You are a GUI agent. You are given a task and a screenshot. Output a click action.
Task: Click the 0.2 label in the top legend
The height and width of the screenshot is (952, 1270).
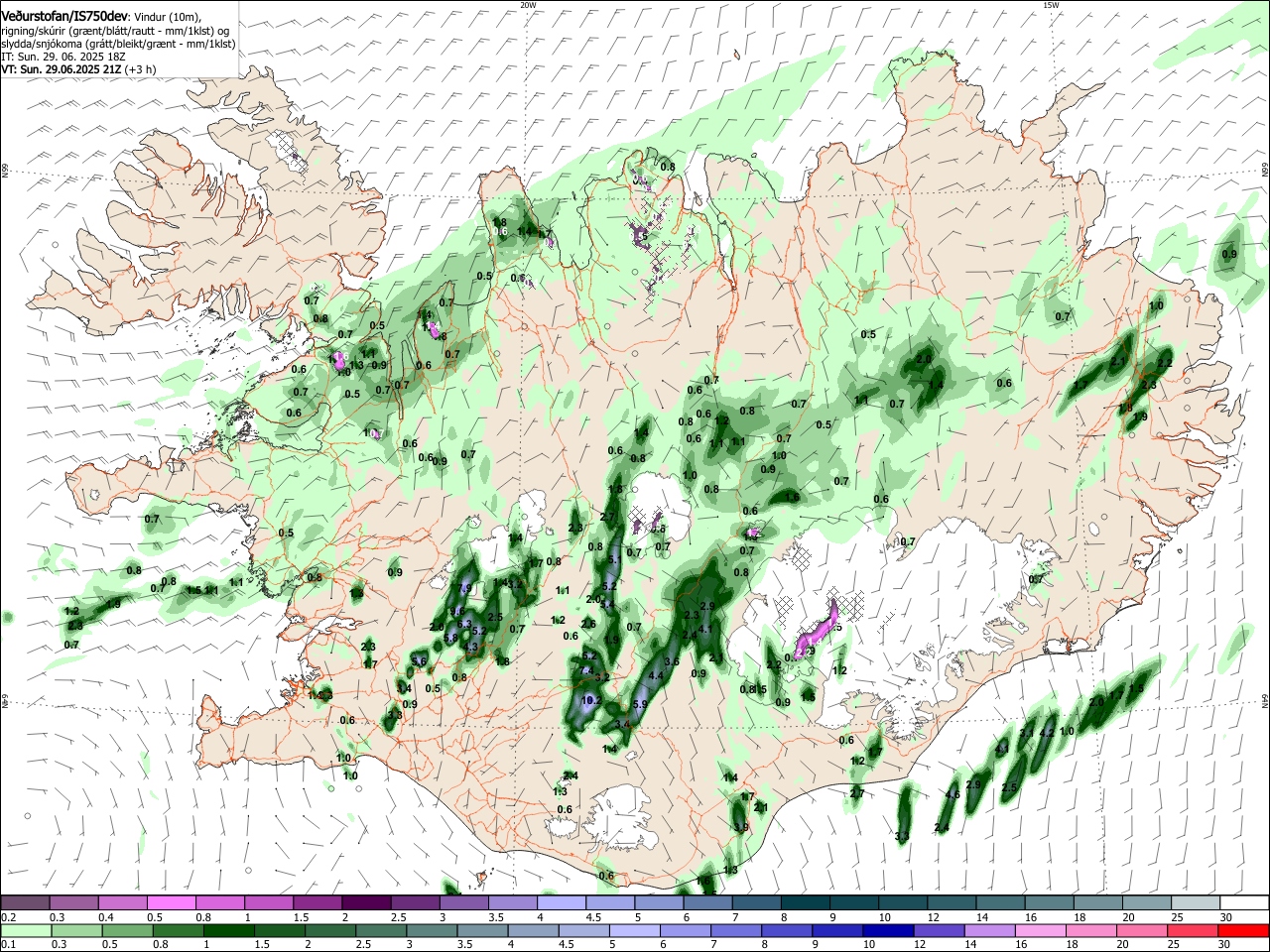9,917
